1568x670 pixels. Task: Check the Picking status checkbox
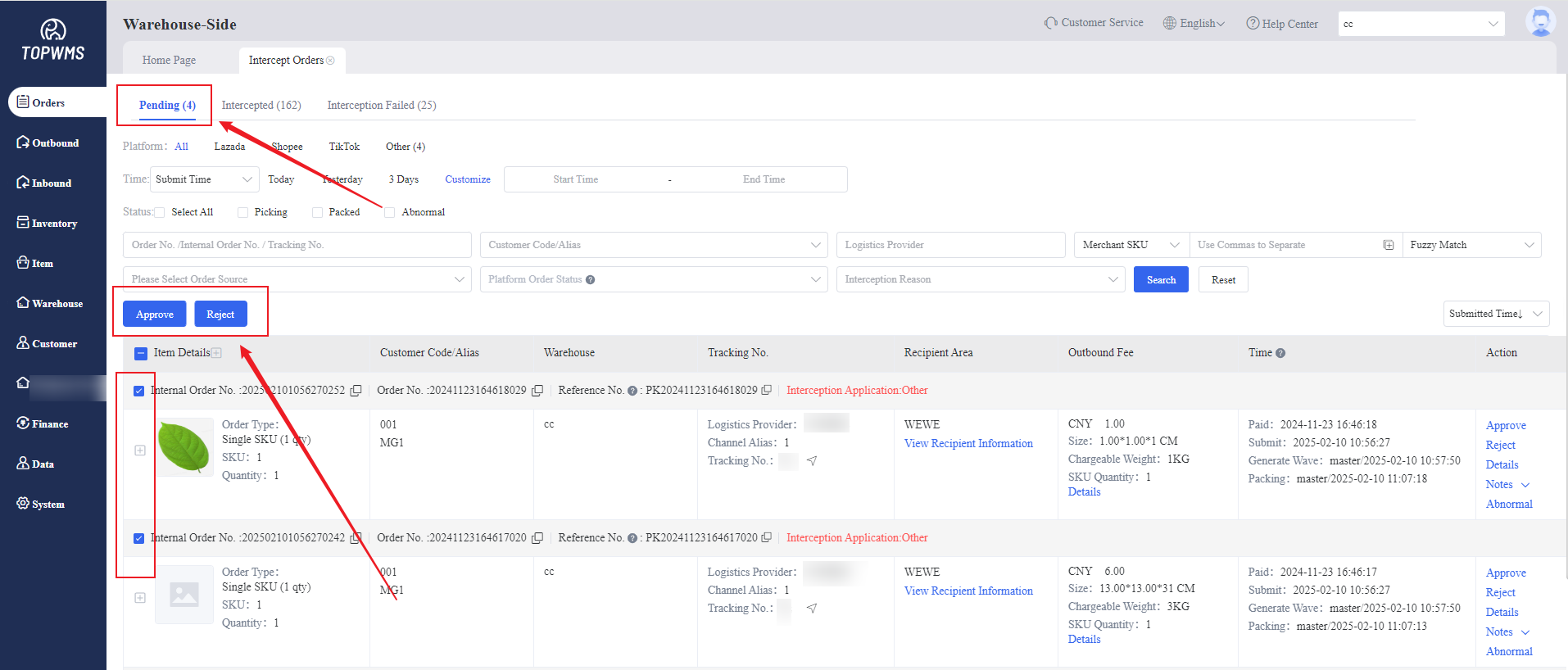point(243,213)
